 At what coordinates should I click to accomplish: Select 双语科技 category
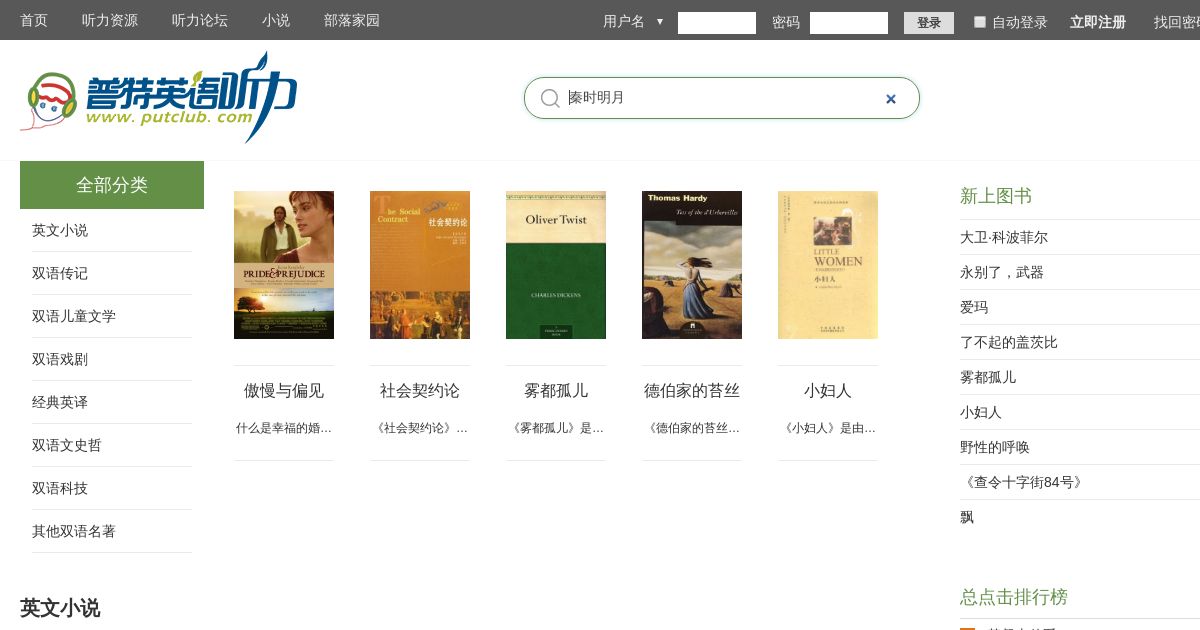[x=60, y=488]
